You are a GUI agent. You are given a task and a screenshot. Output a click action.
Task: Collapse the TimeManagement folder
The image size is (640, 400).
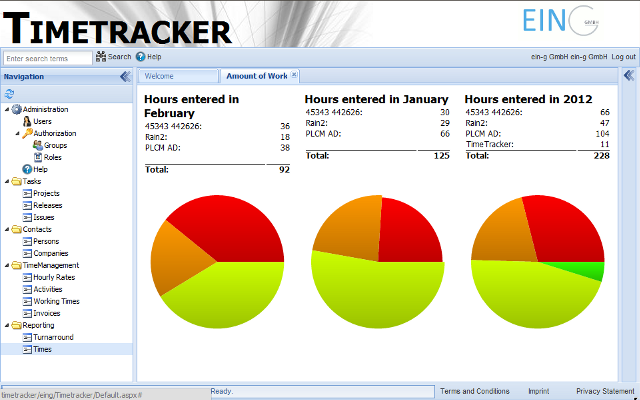pyautogui.click(x=5, y=266)
